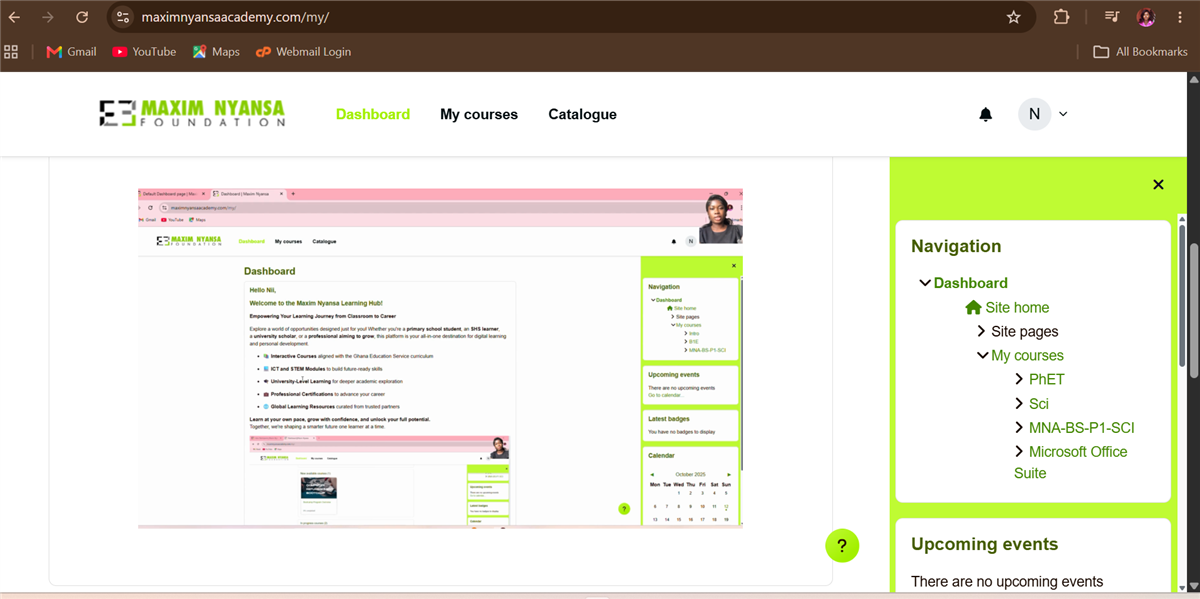The width and height of the screenshot is (1200, 599).
Task: Expand the Microsoft Office Suite node
Action: (1019, 451)
